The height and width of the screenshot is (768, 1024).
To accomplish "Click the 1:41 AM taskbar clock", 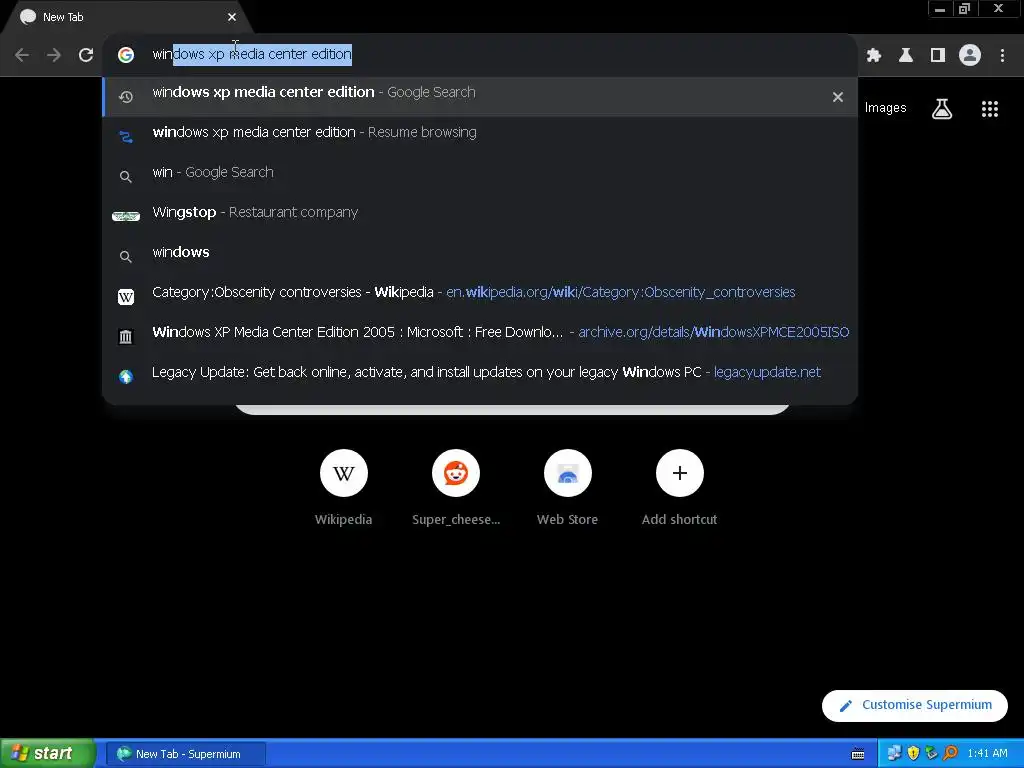I will tap(987, 754).
